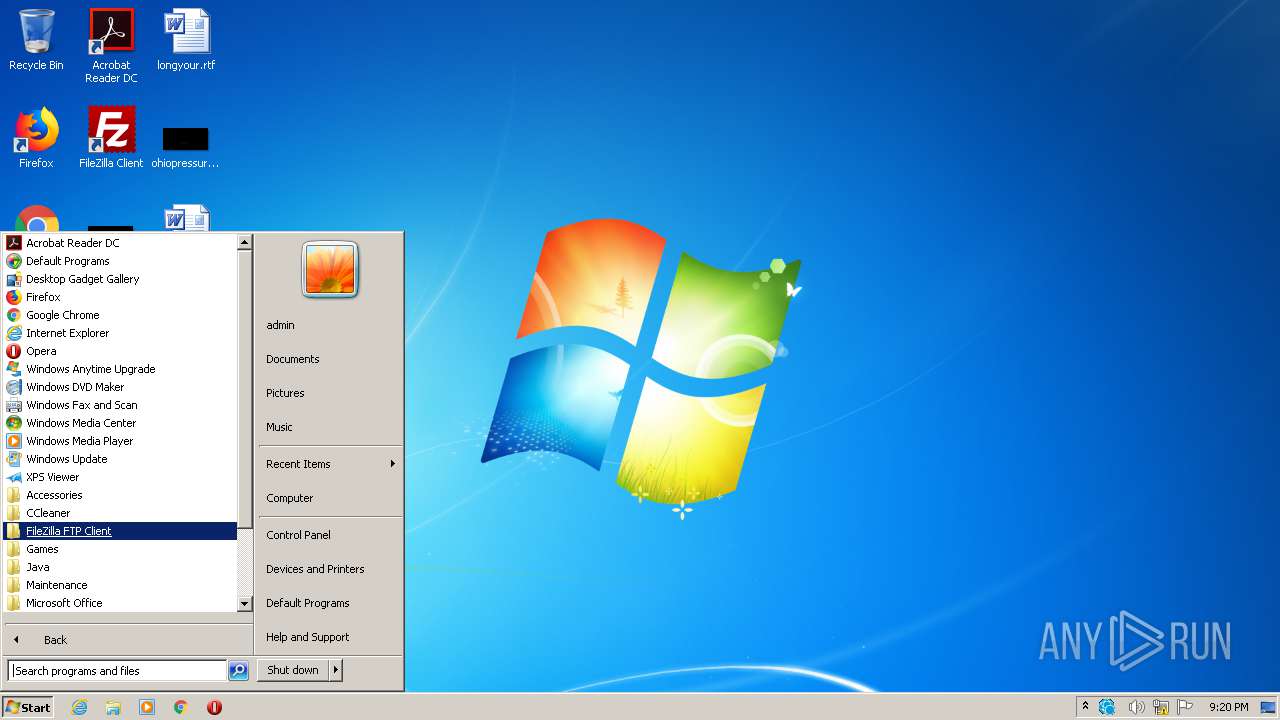Open Documents from the Start menu
The image size is (1280, 720).
(x=330, y=359)
